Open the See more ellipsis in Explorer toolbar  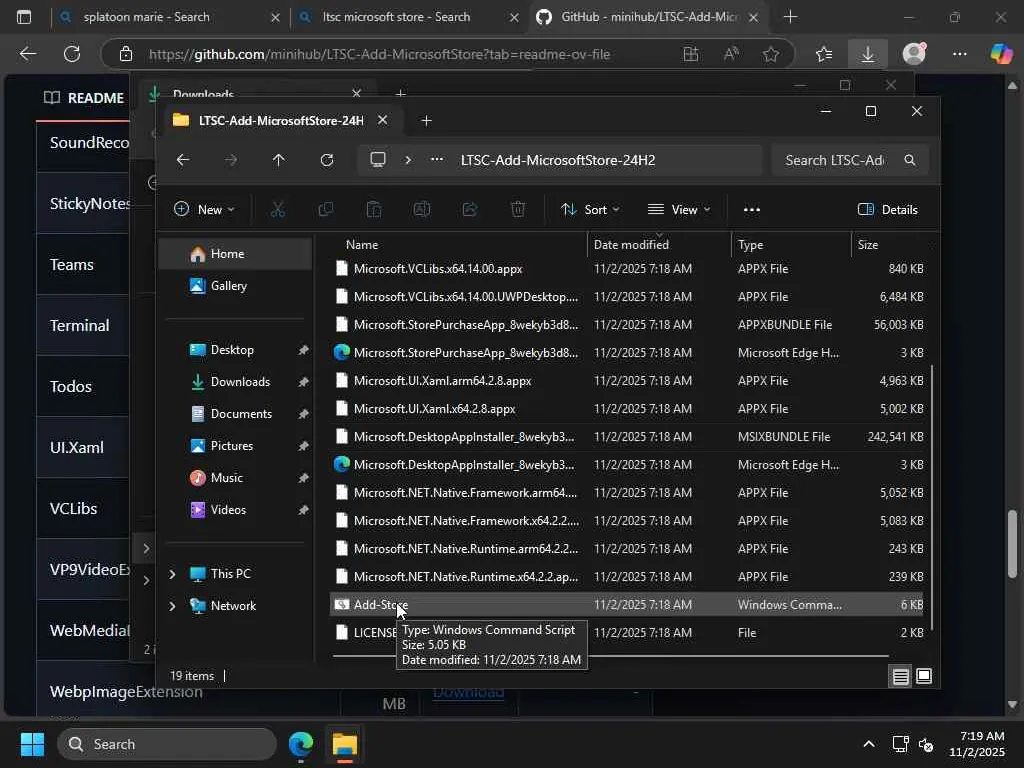pyautogui.click(x=752, y=210)
